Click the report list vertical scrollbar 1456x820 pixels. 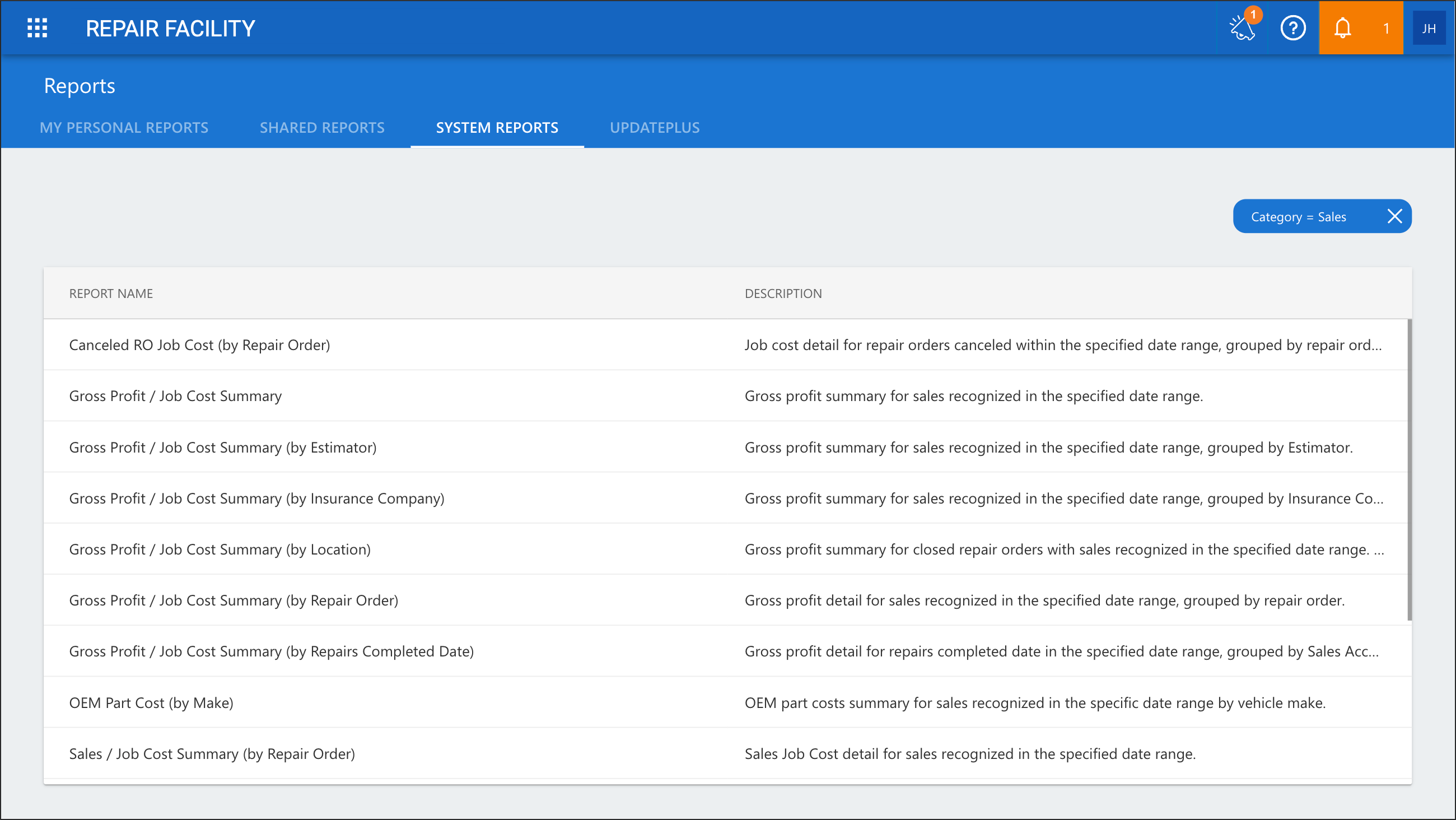1410,469
